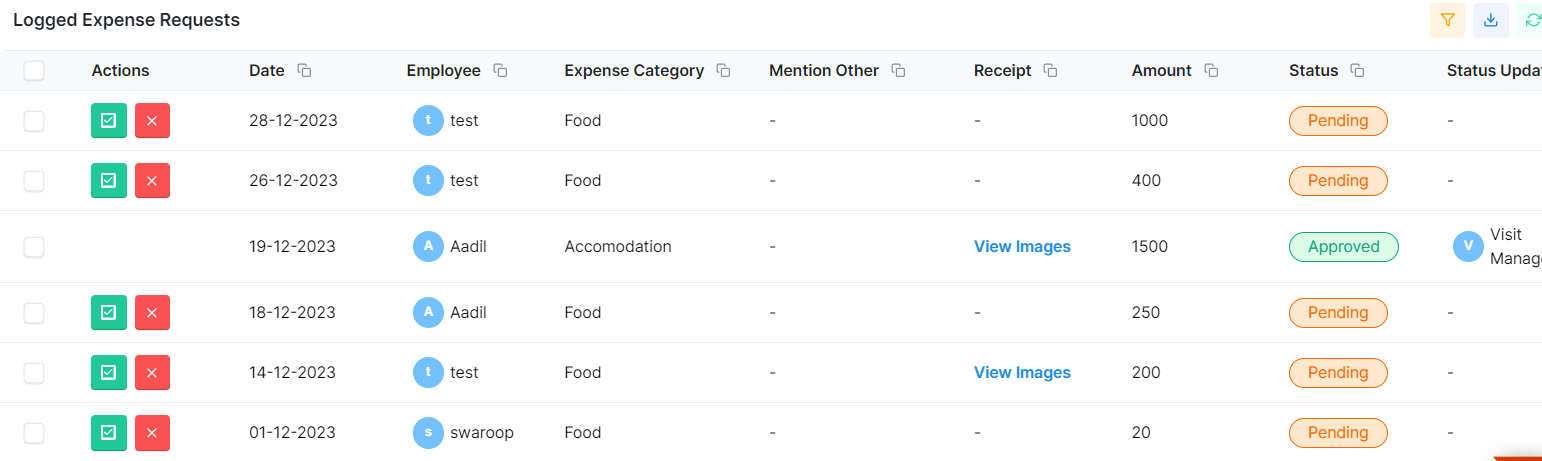
Task: Click Pending badge on 1000 amount row
Action: (1338, 120)
